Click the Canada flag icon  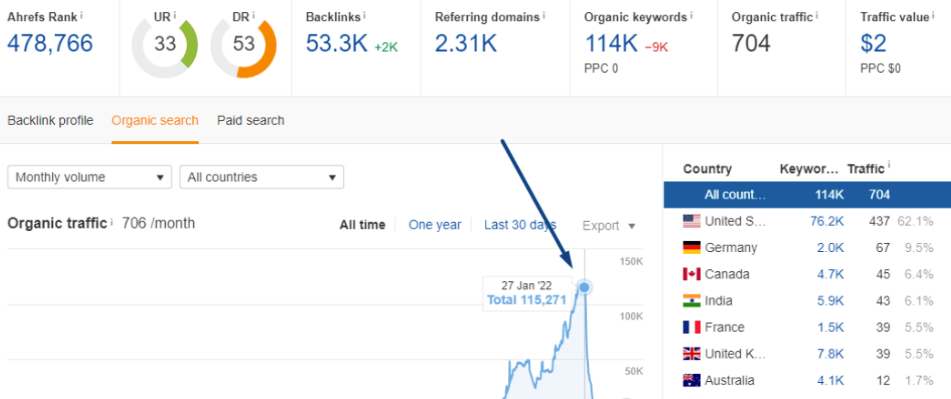(691, 274)
